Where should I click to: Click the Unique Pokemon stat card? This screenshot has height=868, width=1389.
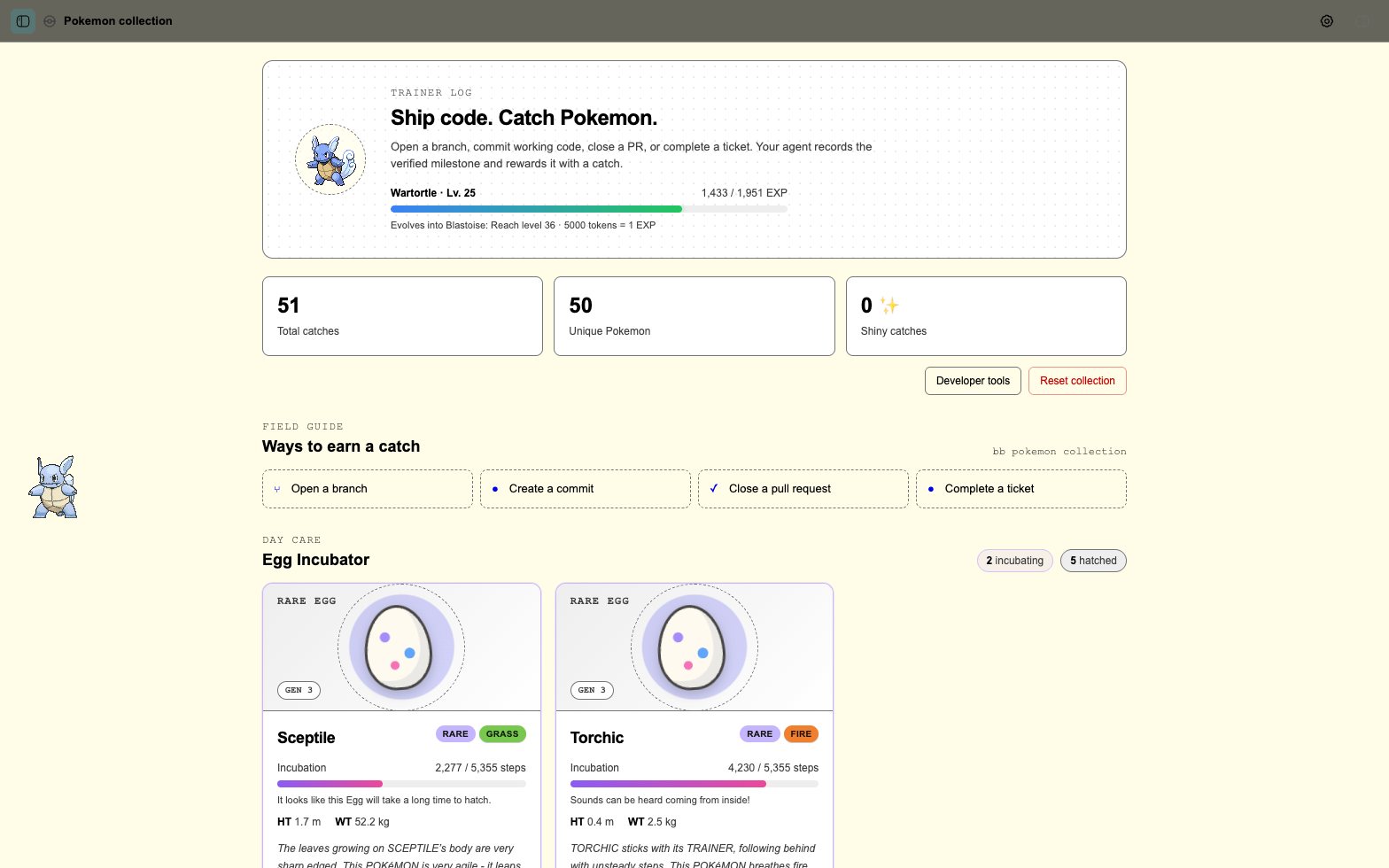click(694, 316)
